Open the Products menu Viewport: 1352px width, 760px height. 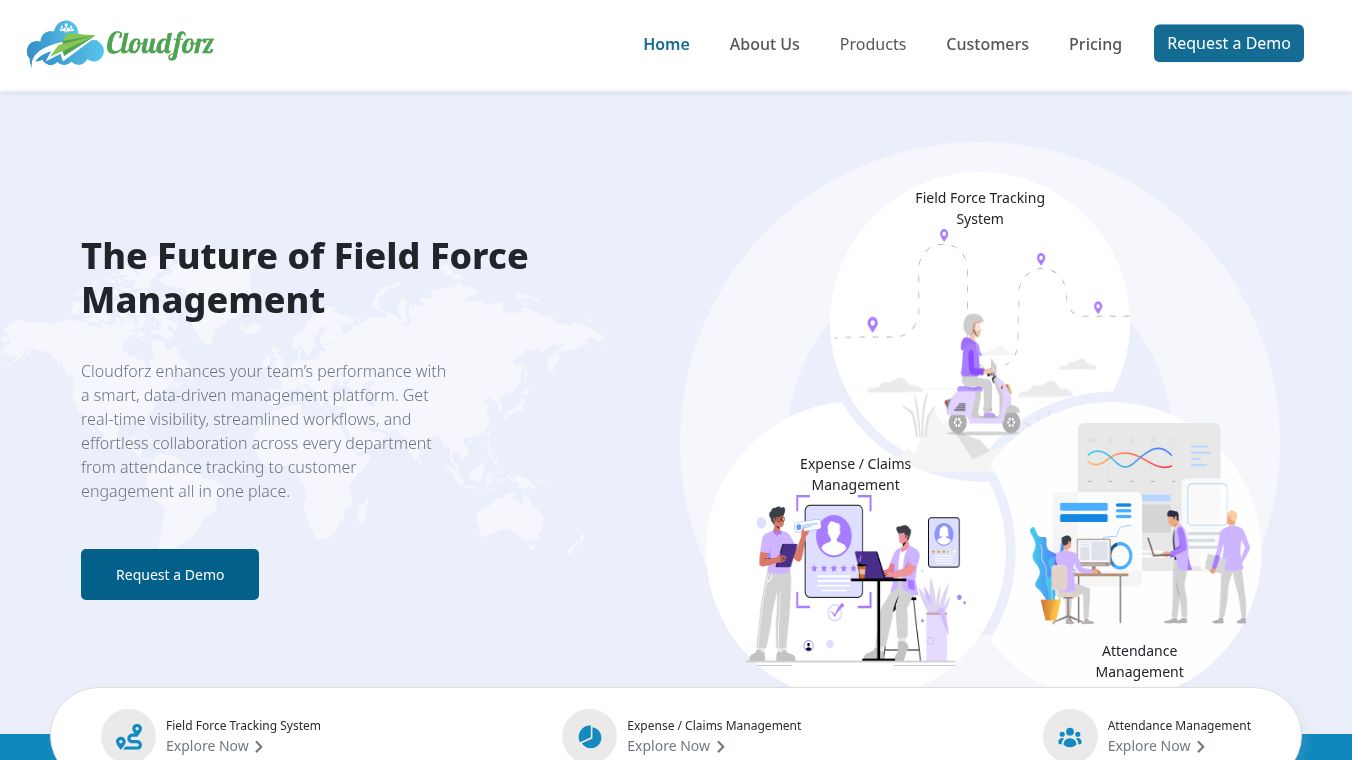point(873,44)
